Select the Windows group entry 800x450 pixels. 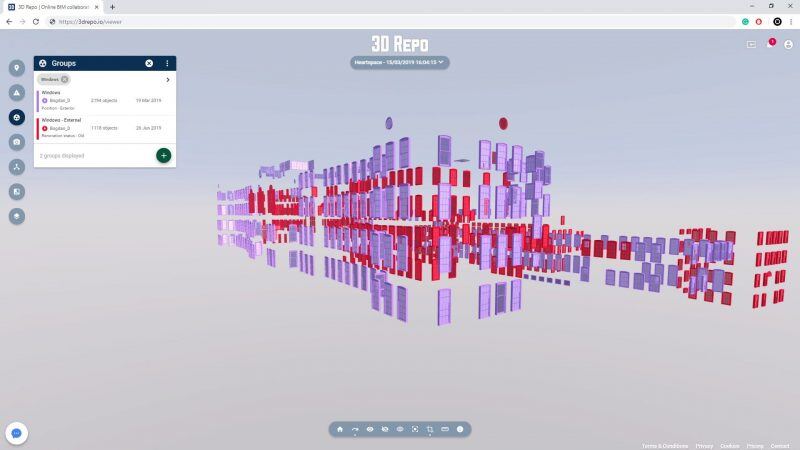[105, 101]
